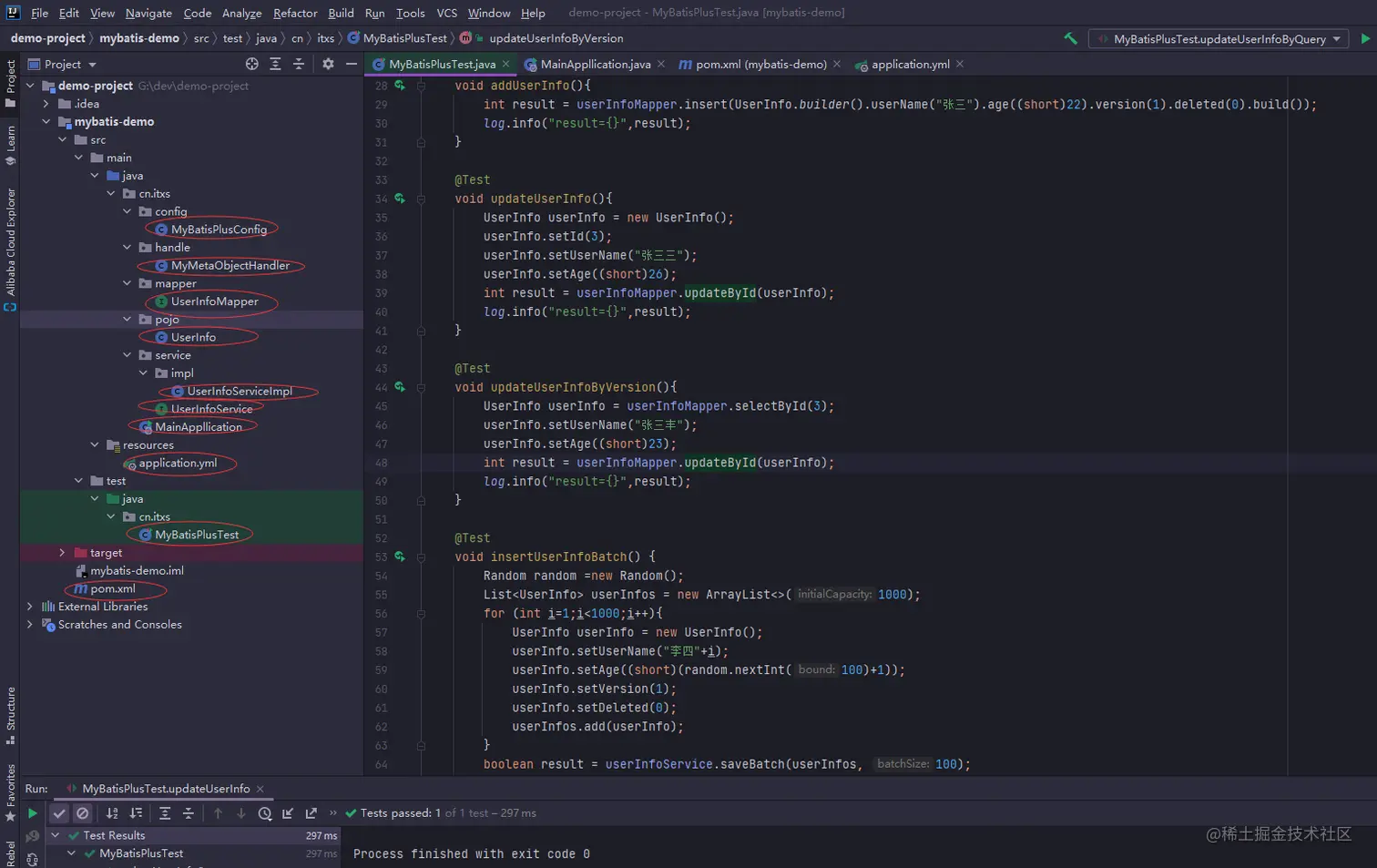Expand Scratches and Consoles node
Viewport: 1377px width, 868px height.
[30, 625]
